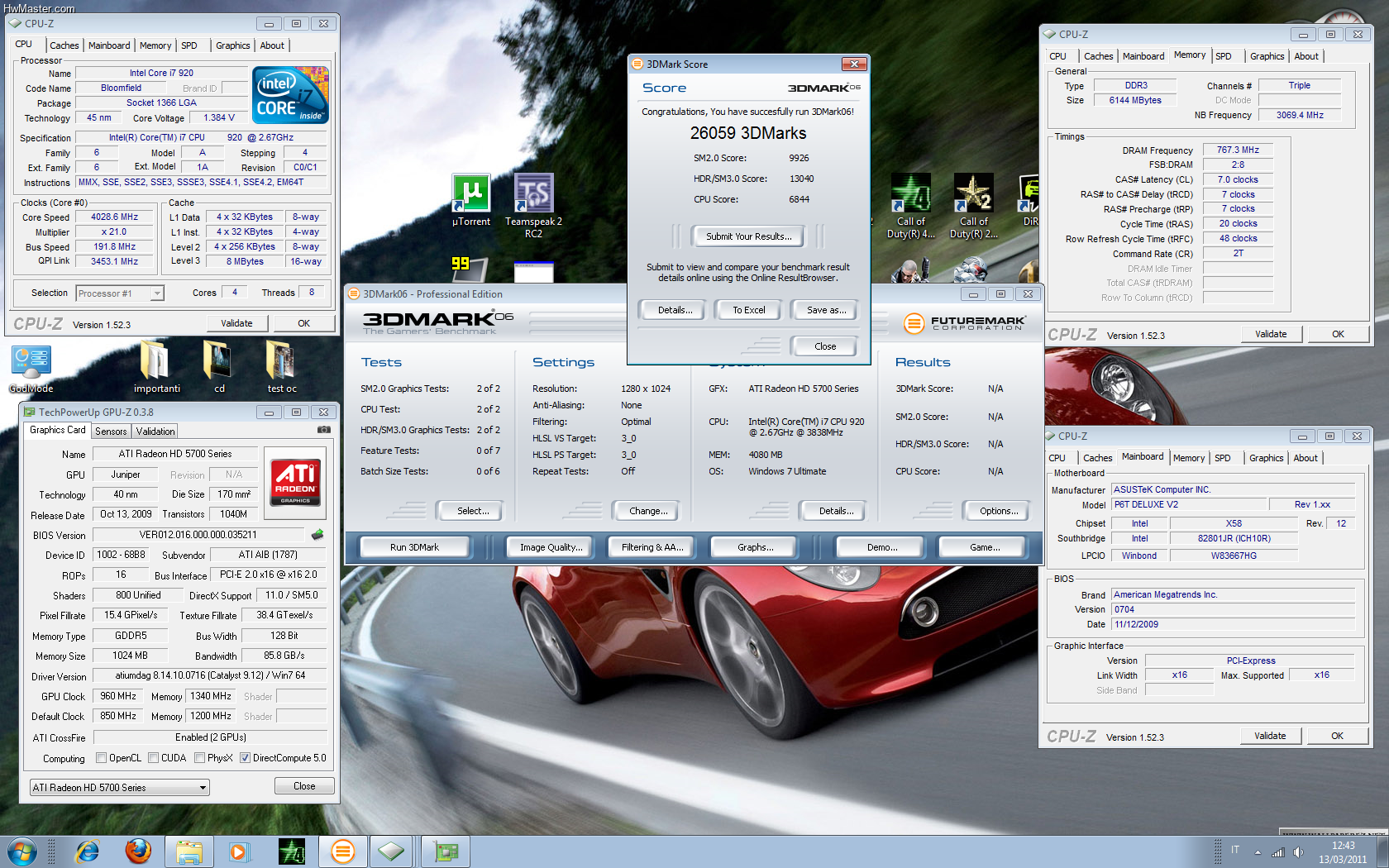
Task: Click OK in the bottom-right CPU-Z window
Action: (1337, 736)
